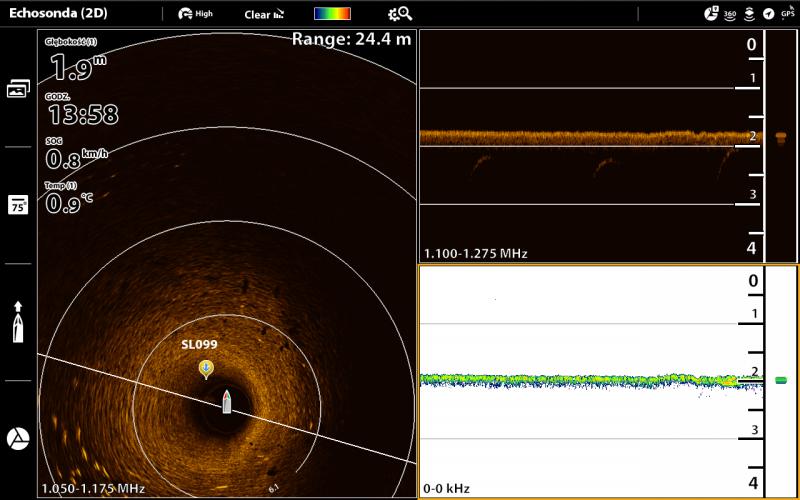Click the 1.050-1.175 MHz frequency label
800x500 pixels.
[92, 488]
